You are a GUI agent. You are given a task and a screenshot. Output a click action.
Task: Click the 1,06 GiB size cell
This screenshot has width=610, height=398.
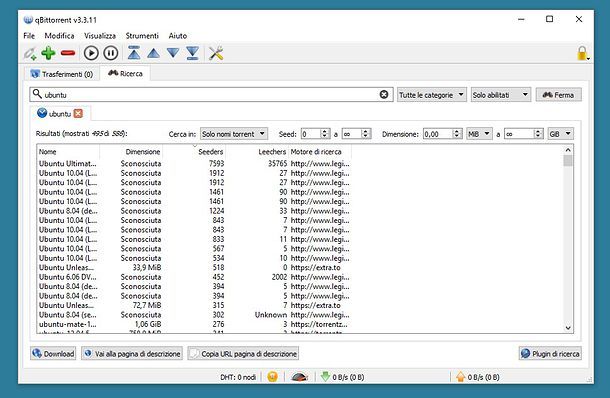[148, 324]
